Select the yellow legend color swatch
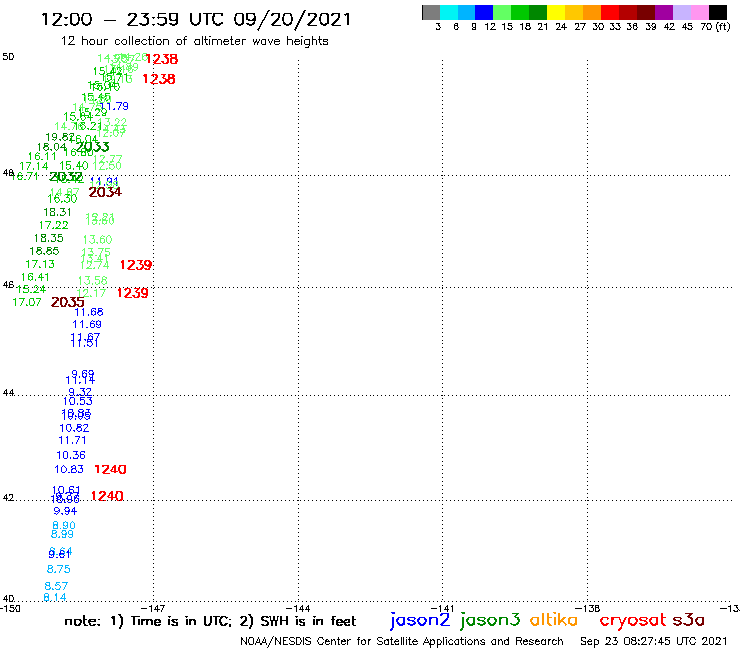 tap(556, 12)
